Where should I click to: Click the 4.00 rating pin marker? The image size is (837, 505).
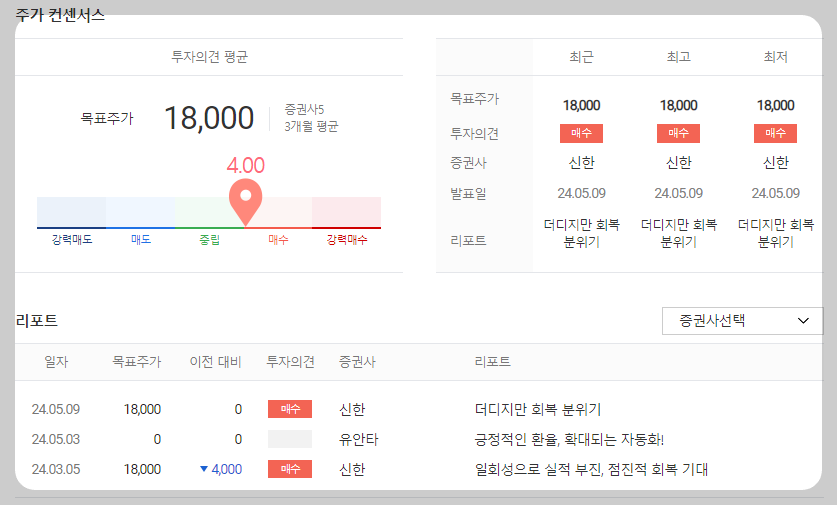pos(246,202)
